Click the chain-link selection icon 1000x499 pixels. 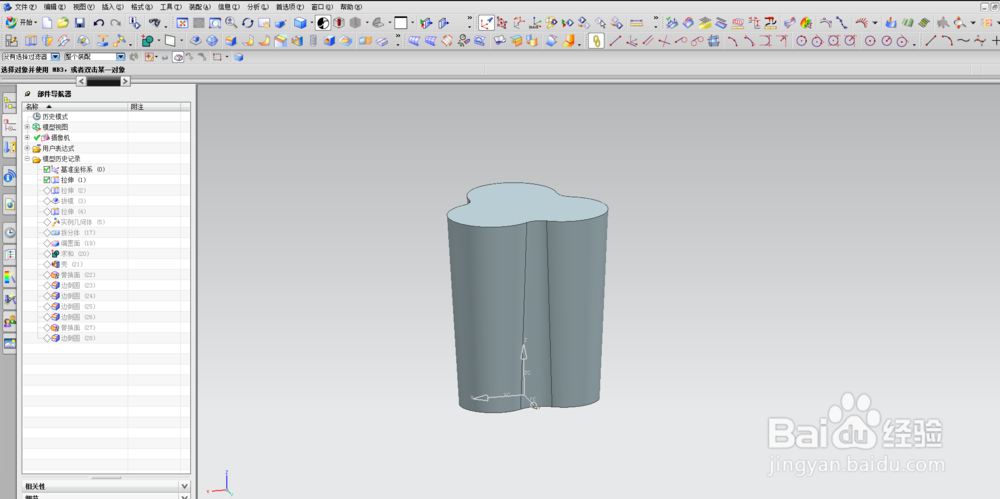pyautogui.click(x=596, y=41)
